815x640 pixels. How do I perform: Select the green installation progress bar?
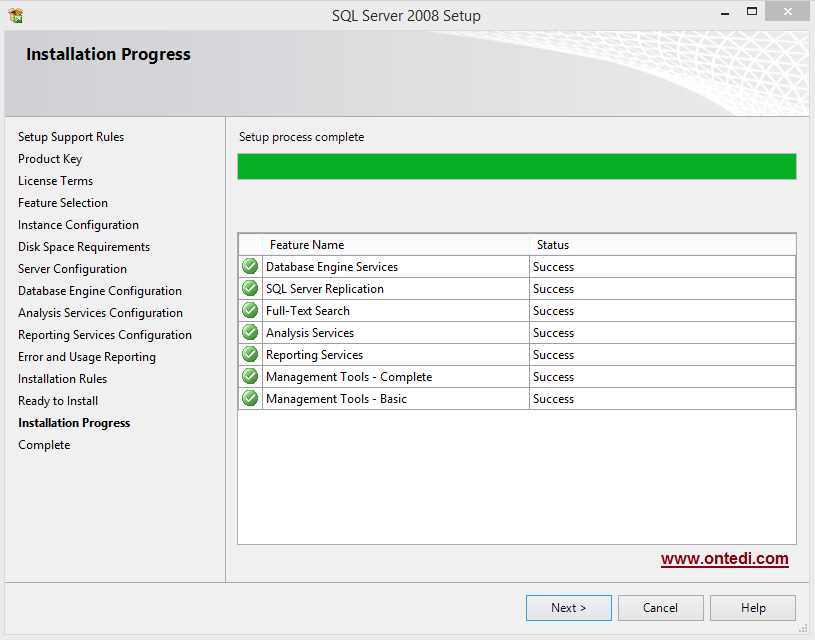click(517, 166)
